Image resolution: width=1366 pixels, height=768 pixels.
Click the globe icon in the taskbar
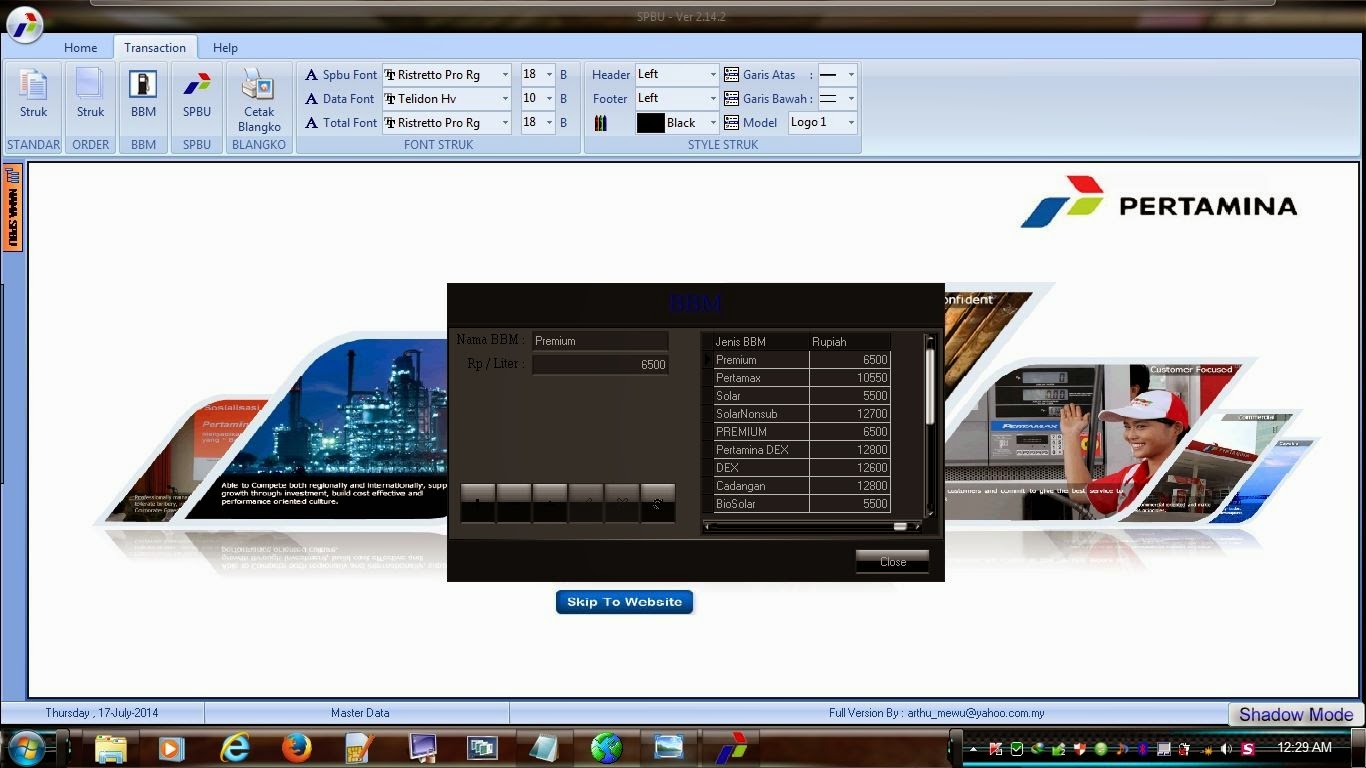(x=606, y=747)
